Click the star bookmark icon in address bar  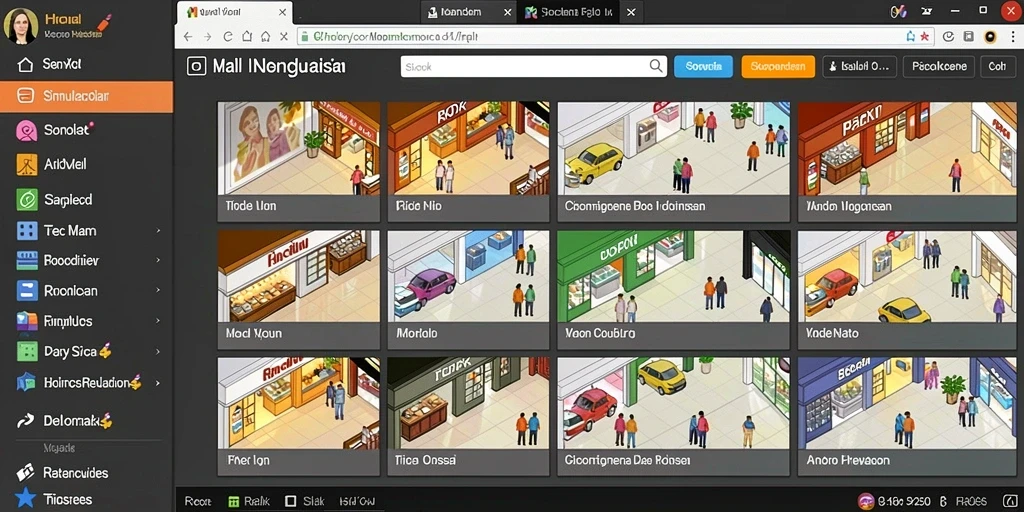925,37
